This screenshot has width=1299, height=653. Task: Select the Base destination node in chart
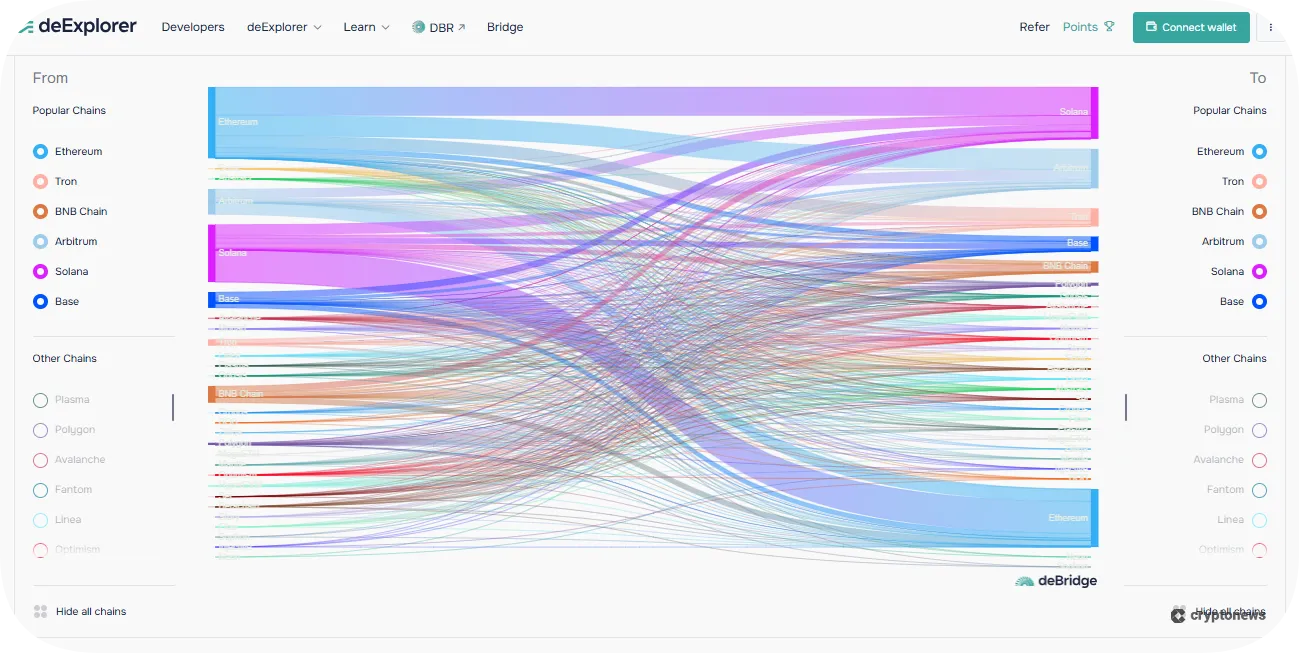coord(1095,243)
